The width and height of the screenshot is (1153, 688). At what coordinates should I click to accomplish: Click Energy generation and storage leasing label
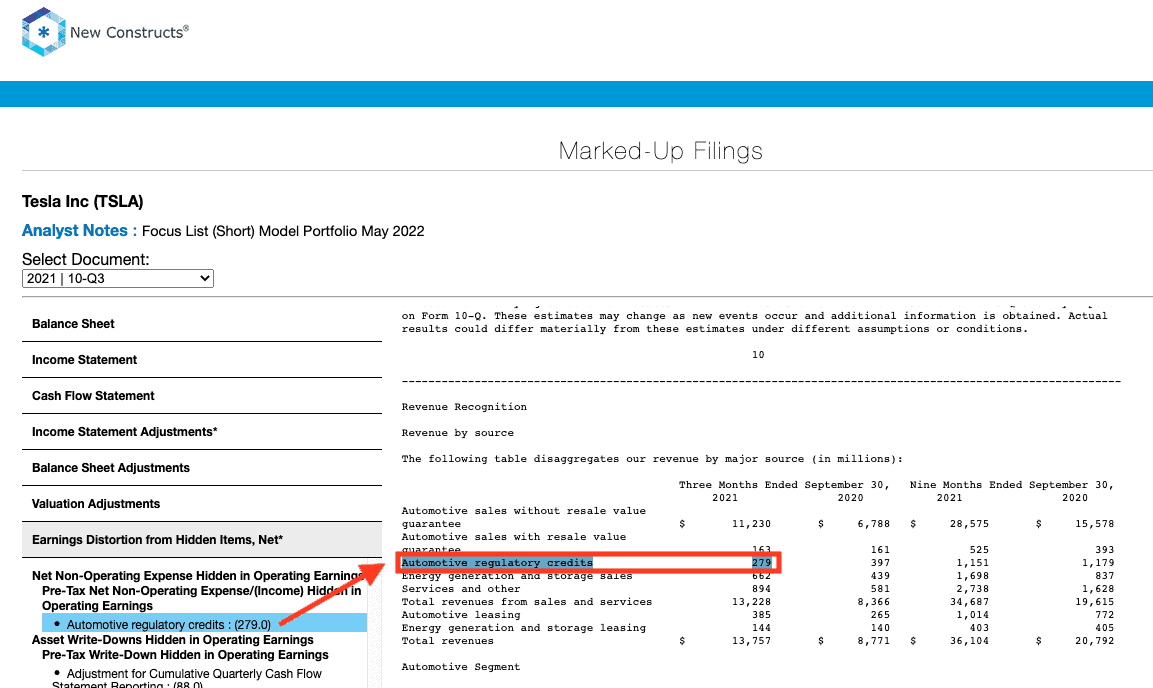[x=524, y=628]
